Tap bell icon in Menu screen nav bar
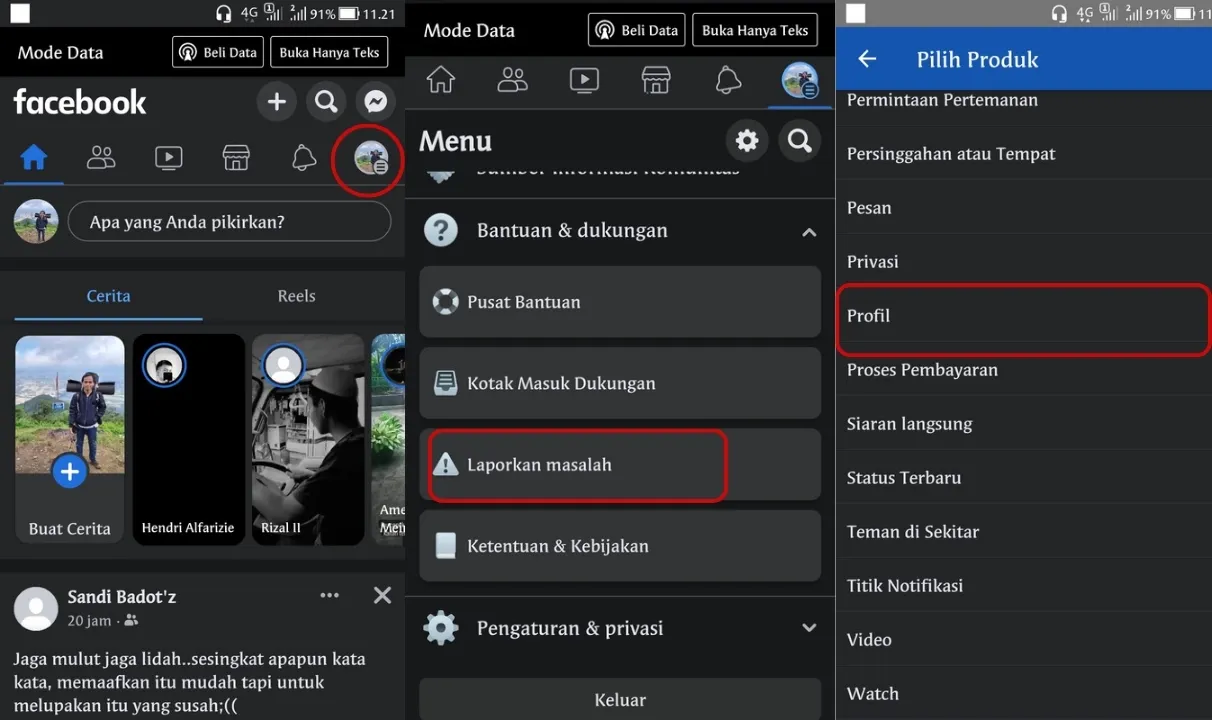Screen dimensions: 1212x720 [728, 81]
